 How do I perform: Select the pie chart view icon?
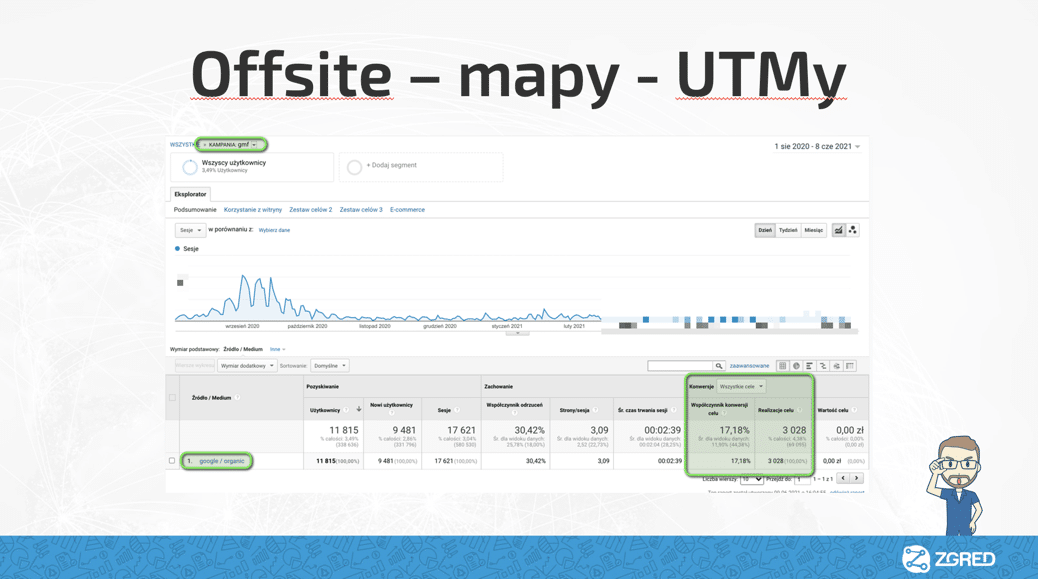click(x=796, y=366)
